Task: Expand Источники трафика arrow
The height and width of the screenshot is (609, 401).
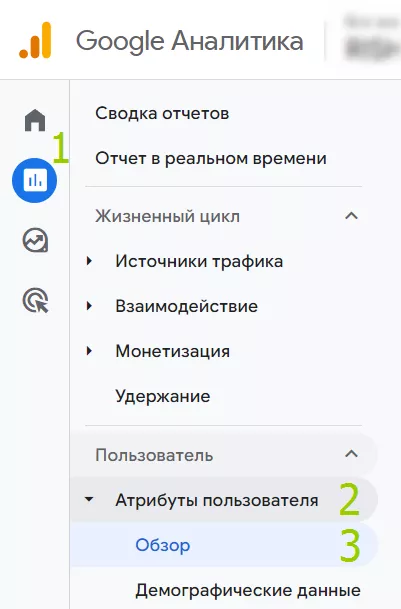Action: click(x=89, y=261)
